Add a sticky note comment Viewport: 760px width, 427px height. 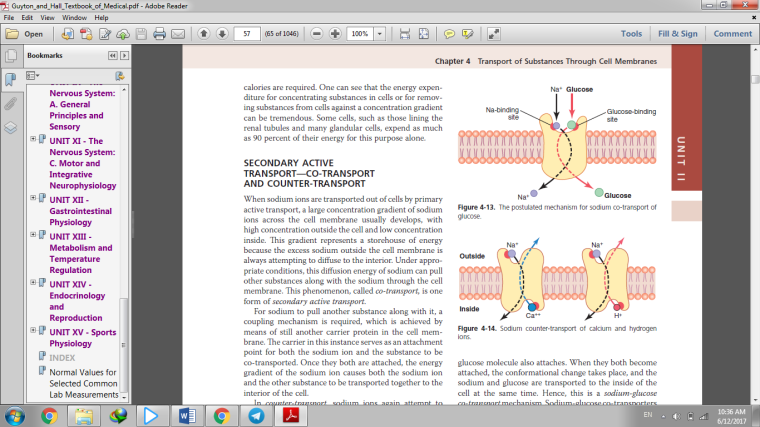click(449, 34)
